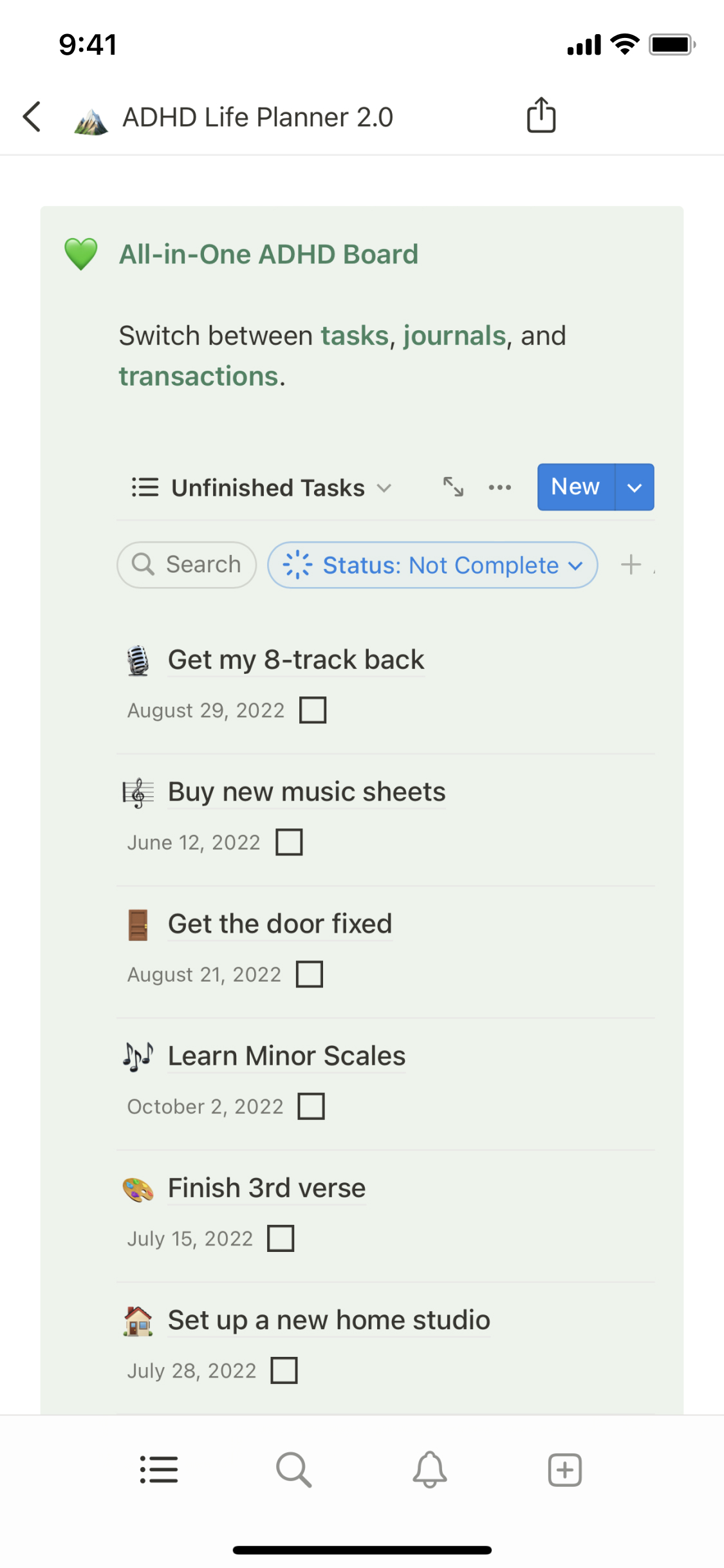Tap the back arrow icon
Image resolution: width=724 pixels, height=1568 pixels.
coord(32,117)
